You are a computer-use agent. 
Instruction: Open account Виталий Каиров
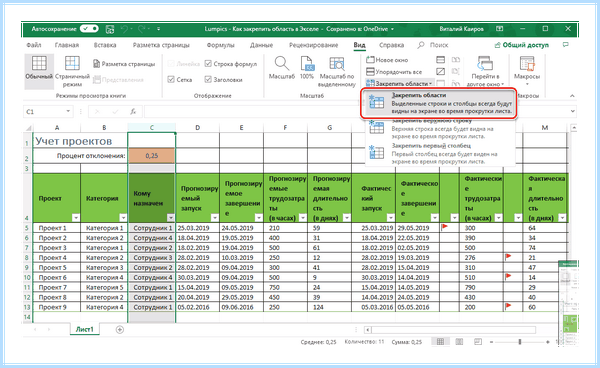pos(461,29)
